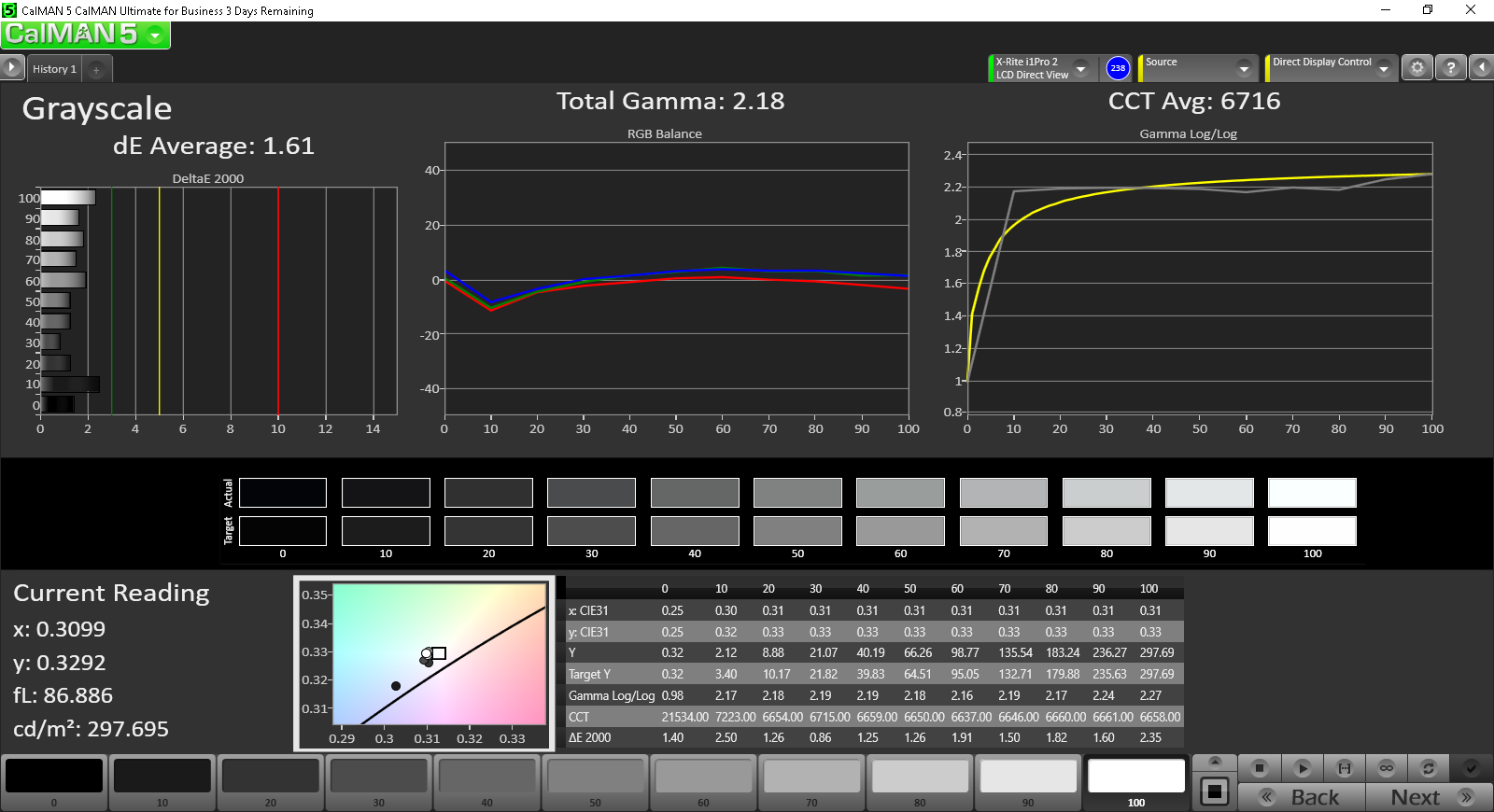The width and height of the screenshot is (1494, 812).
Task: Toggle the black pattern window square
Action: [x=1214, y=791]
